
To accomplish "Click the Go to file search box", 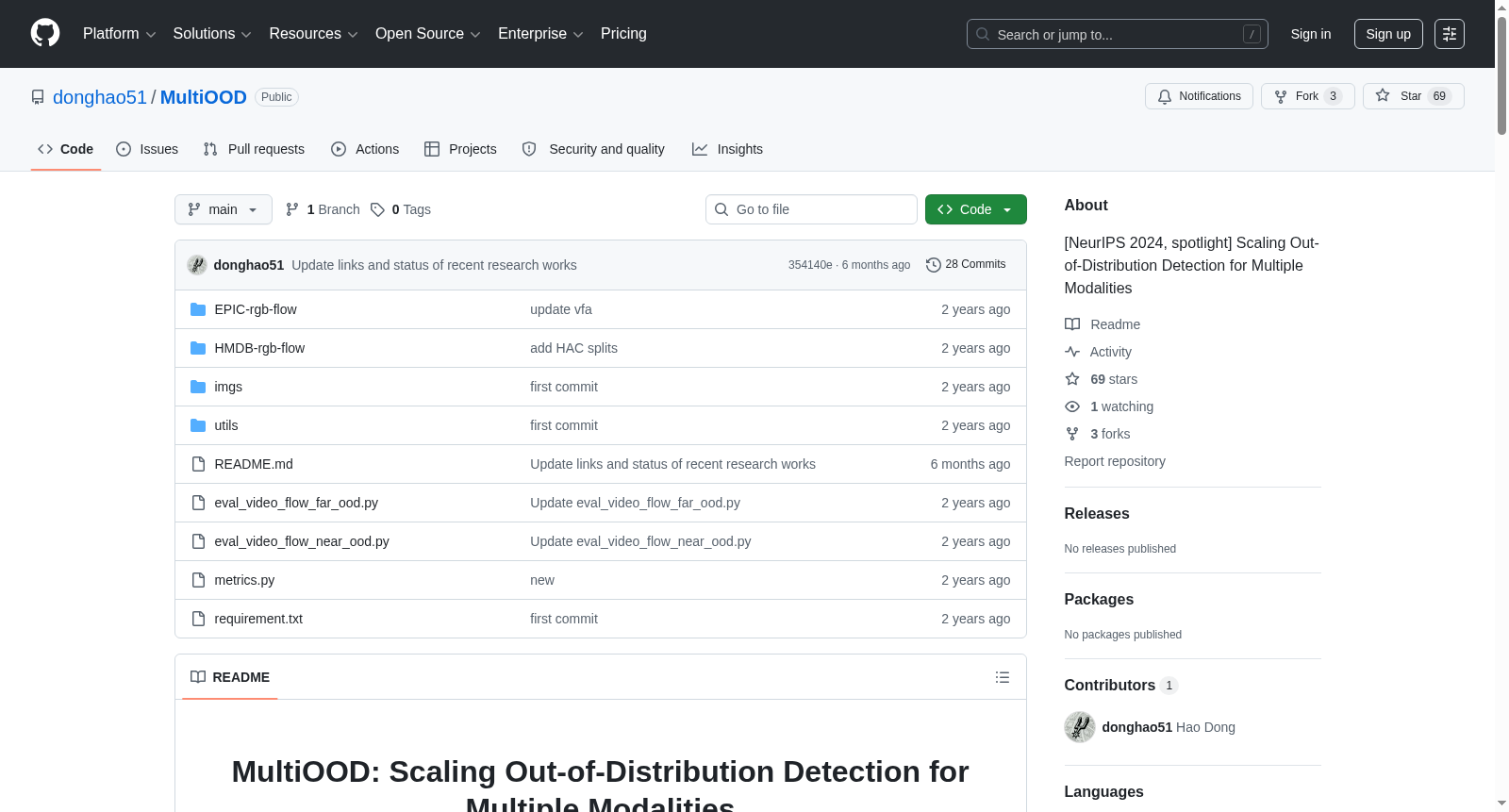I will [x=811, y=209].
